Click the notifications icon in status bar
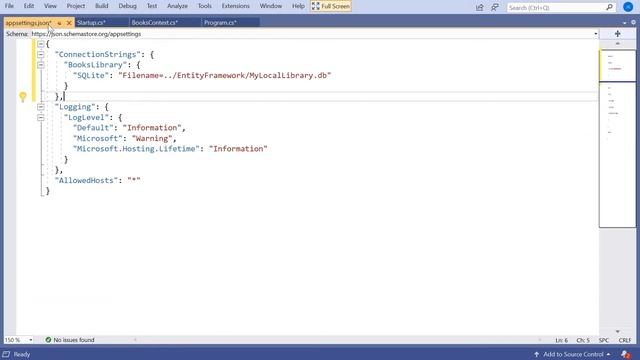The height and width of the screenshot is (360, 640). click(625, 354)
